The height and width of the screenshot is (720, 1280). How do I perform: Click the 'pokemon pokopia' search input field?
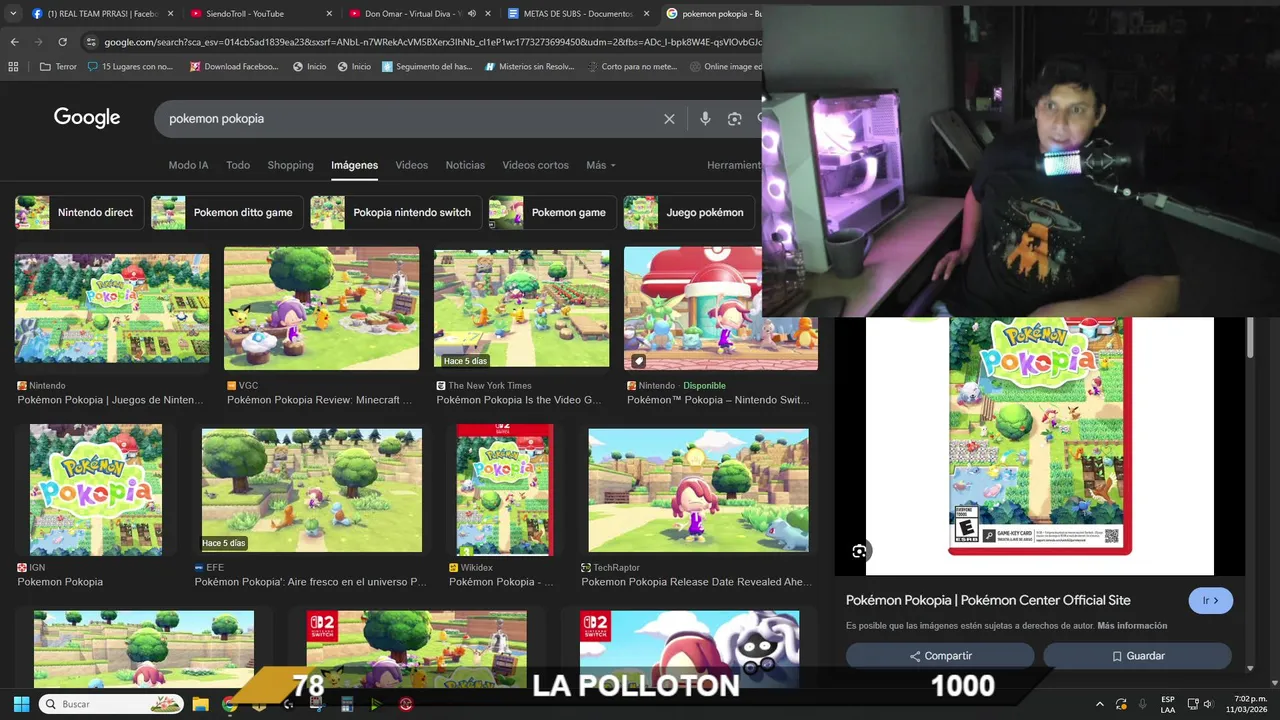410,119
